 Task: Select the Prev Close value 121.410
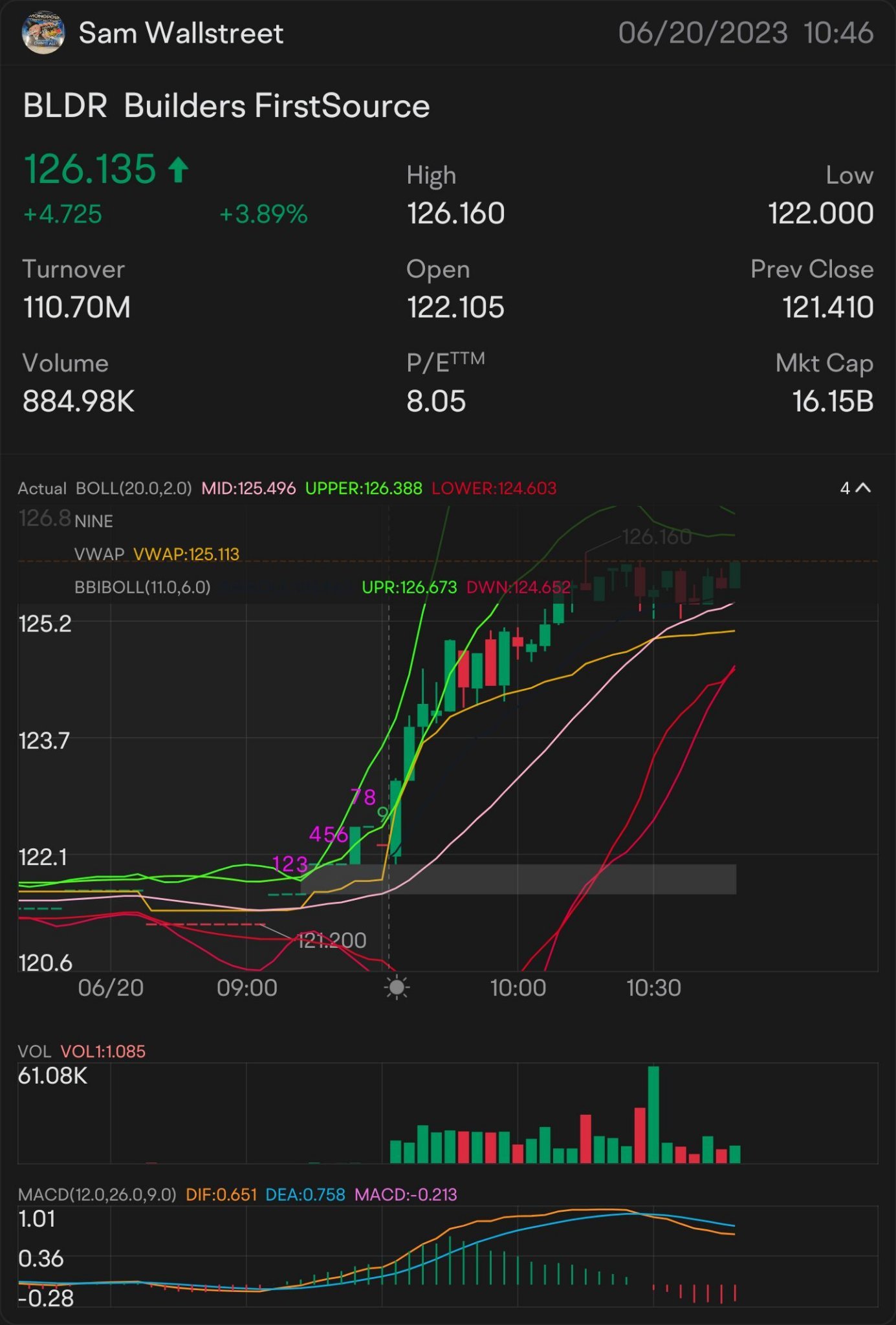click(828, 307)
